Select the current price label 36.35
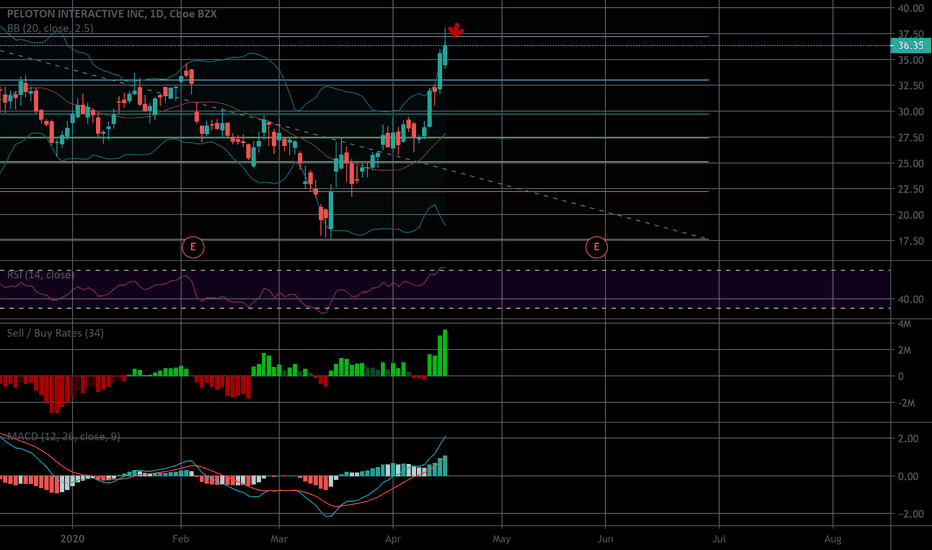The width and height of the screenshot is (932, 550). coord(910,45)
